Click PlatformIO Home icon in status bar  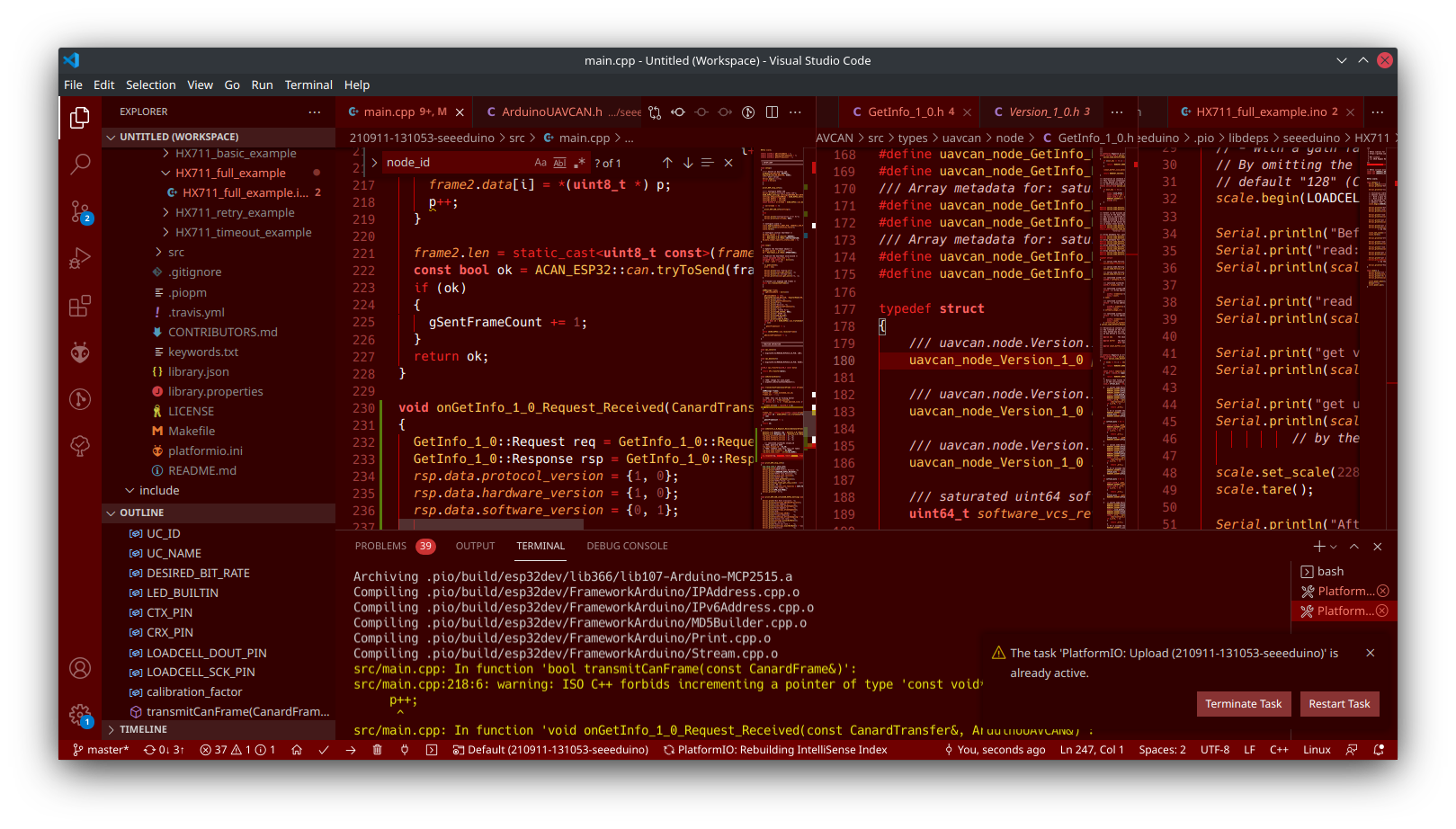[297, 750]
